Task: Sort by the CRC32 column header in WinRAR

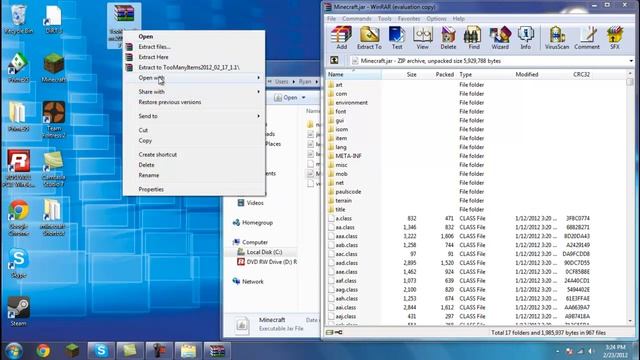Action: point(581,74)
